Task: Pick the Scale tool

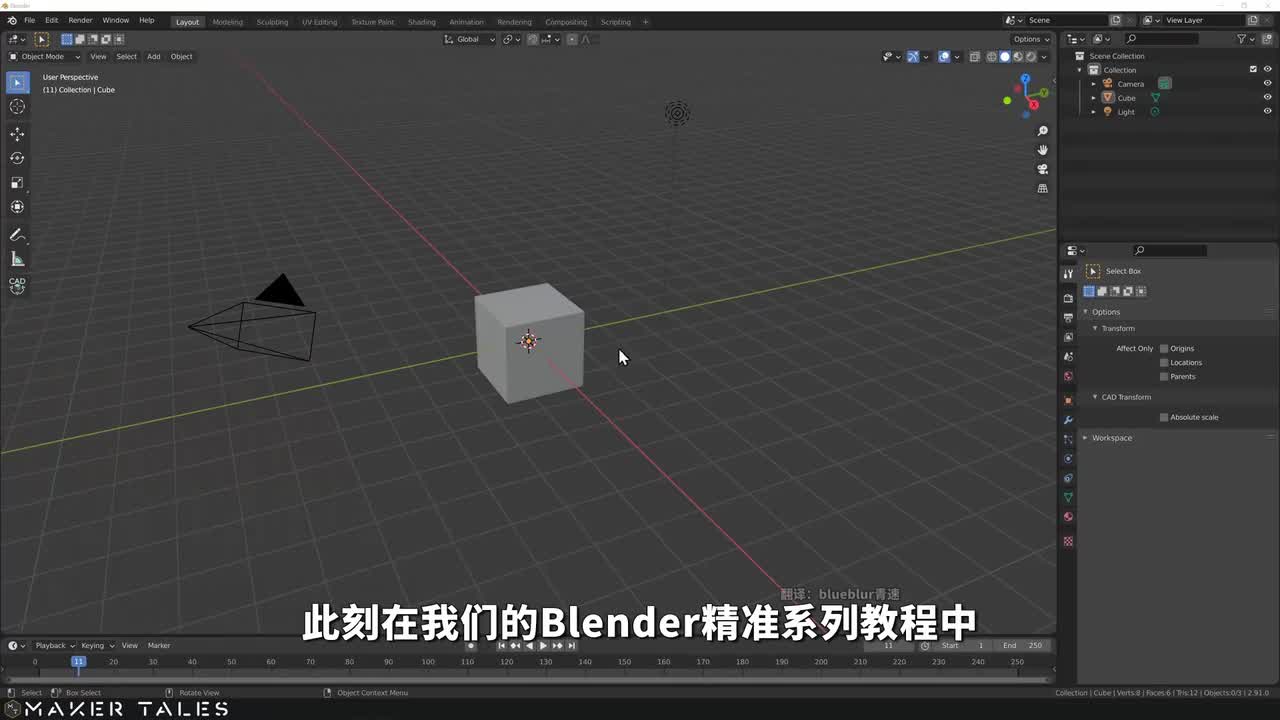Action: tap(17, 183)
